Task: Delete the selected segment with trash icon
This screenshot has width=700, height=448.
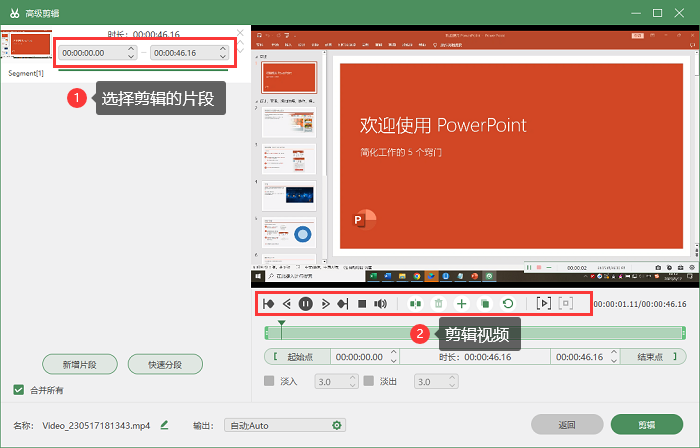Action: pyautogui.click(x=438, y=304)
